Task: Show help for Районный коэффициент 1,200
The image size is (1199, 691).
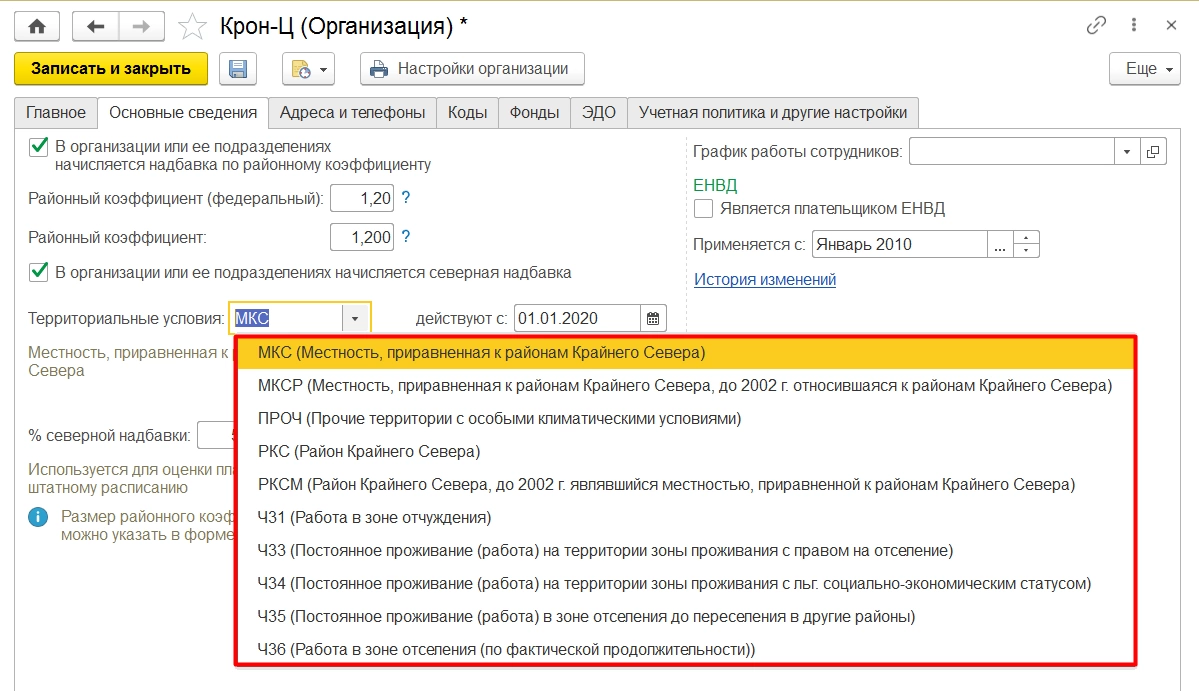Action: pos(406,237)
